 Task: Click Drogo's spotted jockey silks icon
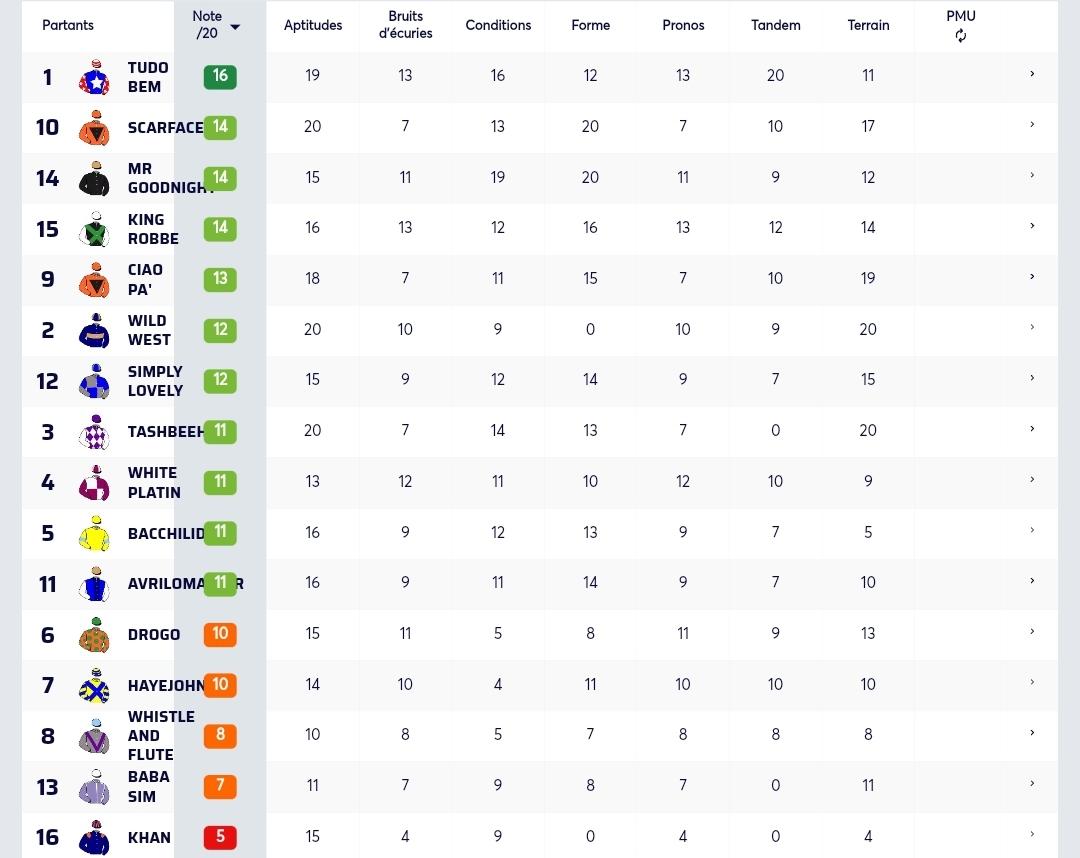click(x=94, y=635)
